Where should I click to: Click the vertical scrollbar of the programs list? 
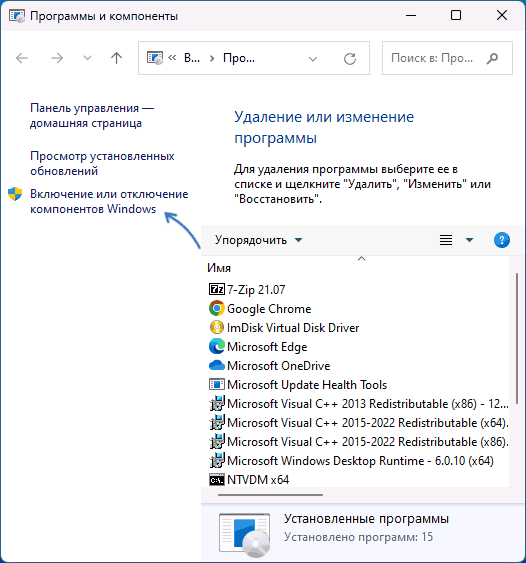[x=517, y=338]
